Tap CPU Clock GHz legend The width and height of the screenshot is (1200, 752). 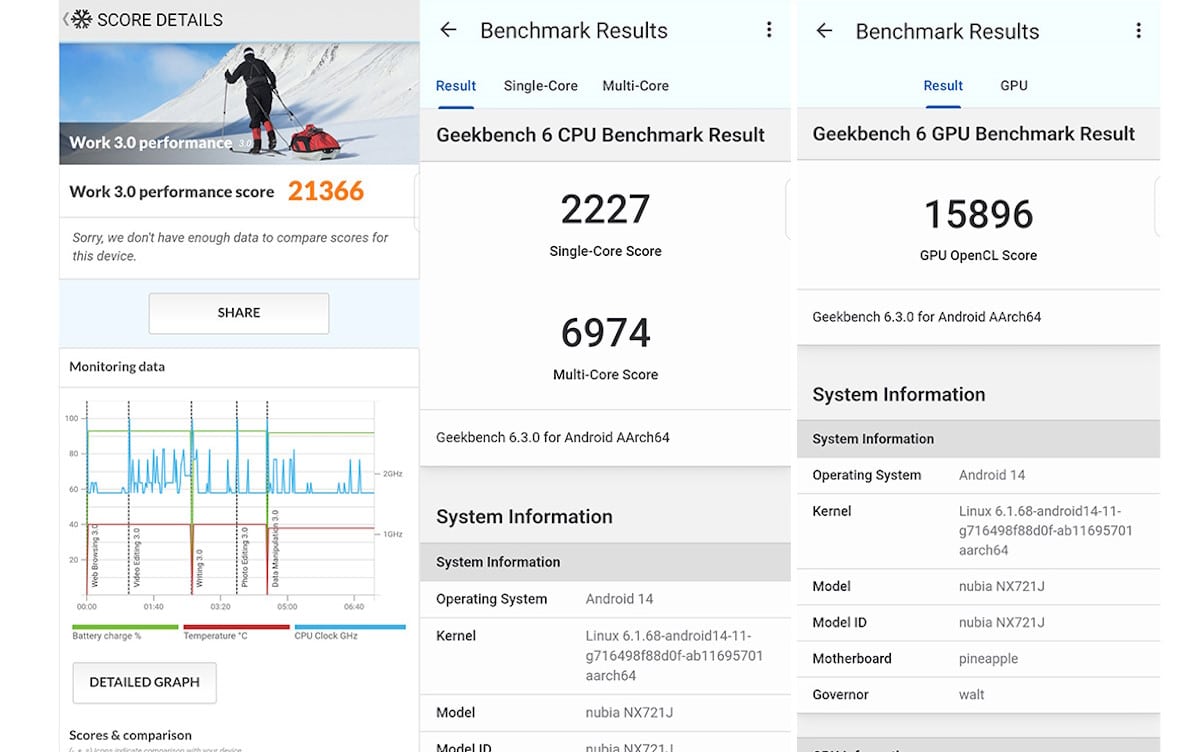350,632
